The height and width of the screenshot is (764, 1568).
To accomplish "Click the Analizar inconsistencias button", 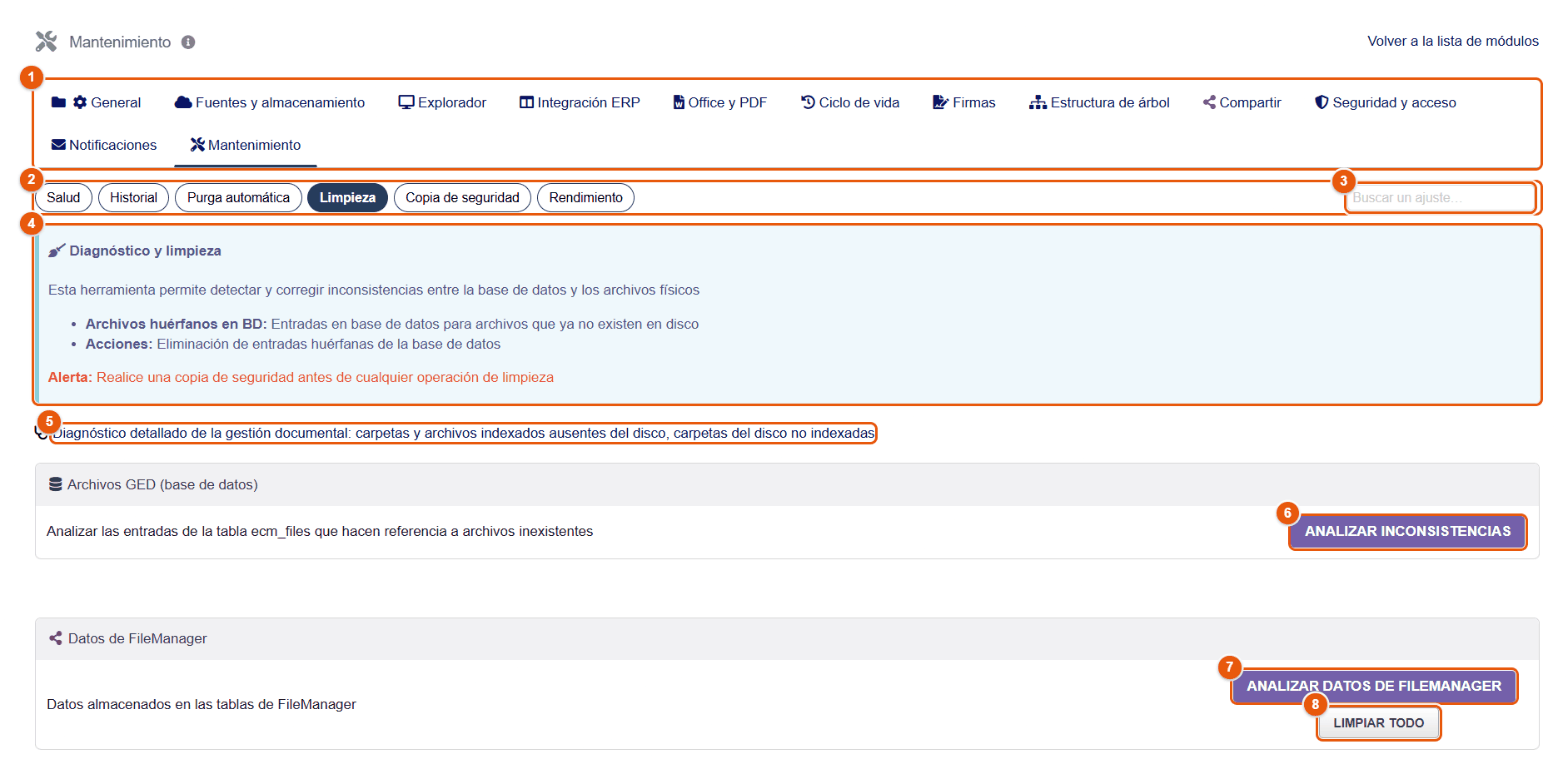I will [1408, 531].
